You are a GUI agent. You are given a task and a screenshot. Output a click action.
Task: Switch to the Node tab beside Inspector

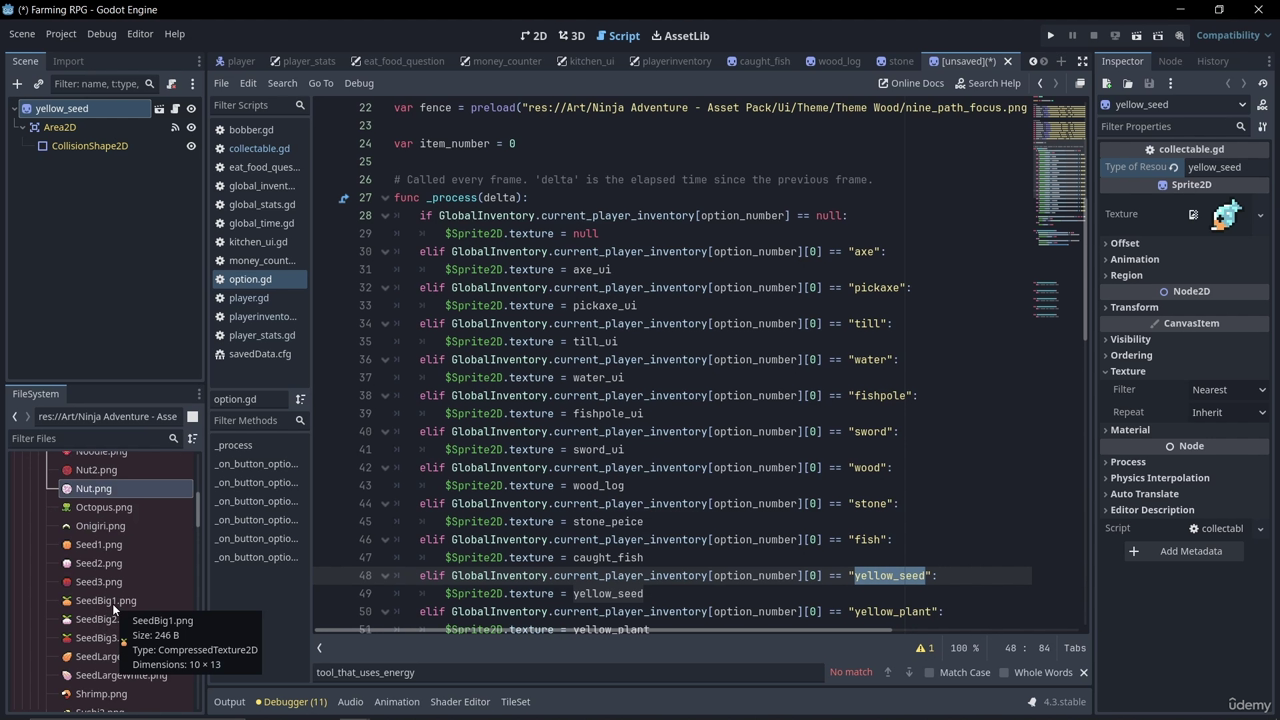pyautogui.click(x=1170, y=61)
